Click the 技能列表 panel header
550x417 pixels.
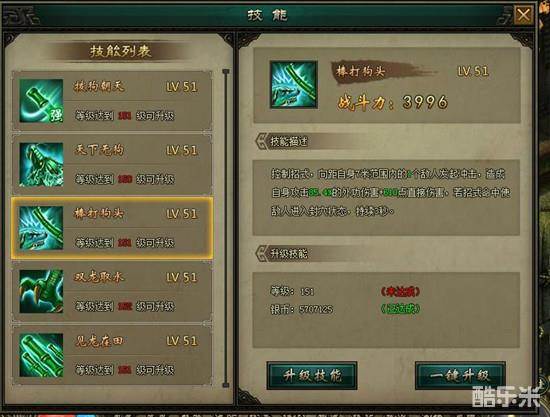point(120,52)
